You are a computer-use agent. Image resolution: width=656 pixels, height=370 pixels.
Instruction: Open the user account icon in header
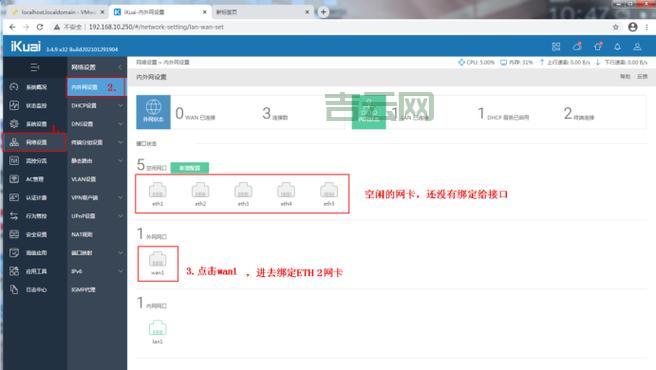tap(637, 46)
